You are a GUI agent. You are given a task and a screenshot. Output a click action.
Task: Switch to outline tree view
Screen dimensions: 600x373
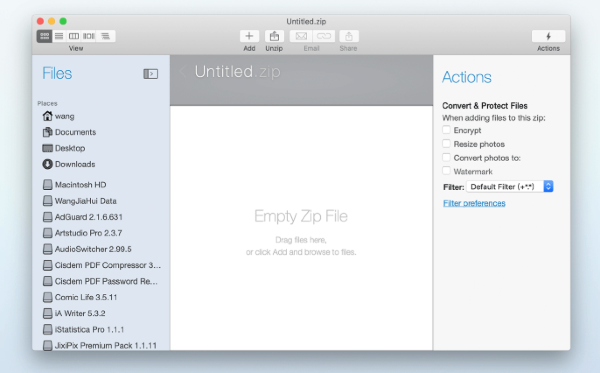coord(105,36)
